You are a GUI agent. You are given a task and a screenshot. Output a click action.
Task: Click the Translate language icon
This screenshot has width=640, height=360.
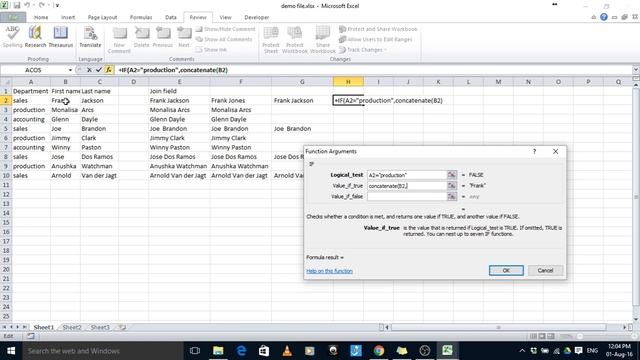point(90,36)
